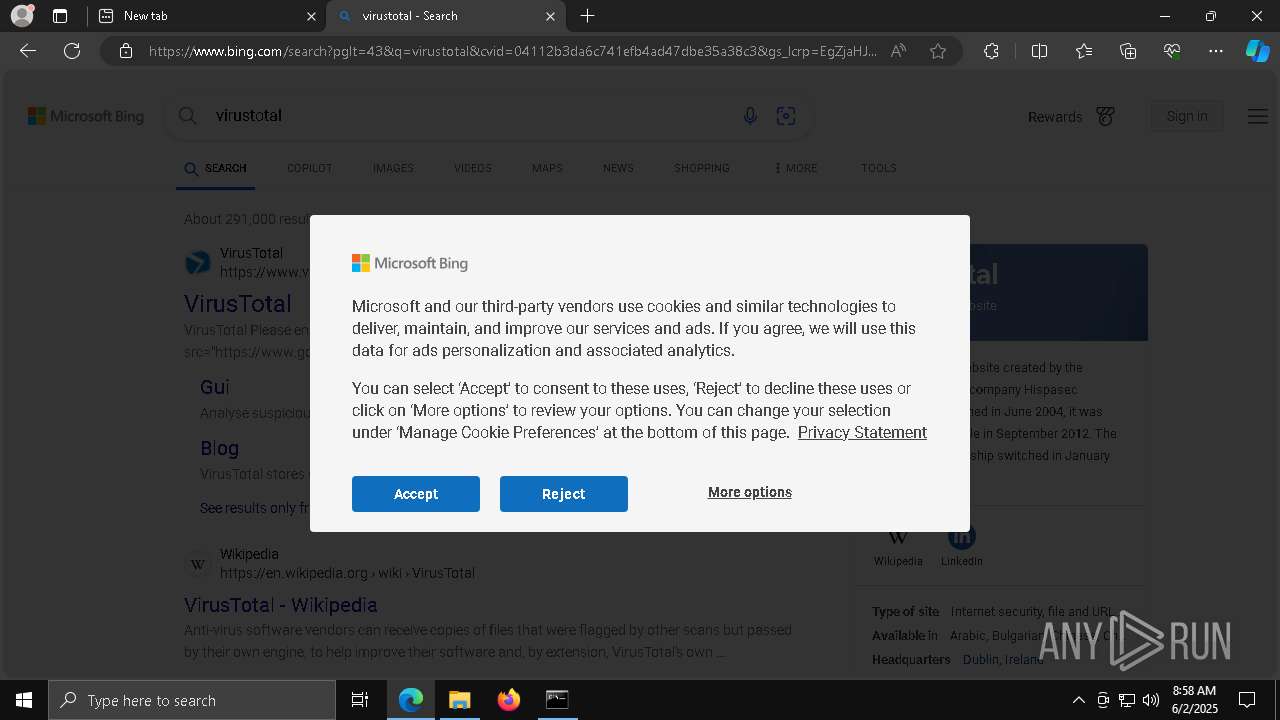Open the VirusTotal search result title

238,303
